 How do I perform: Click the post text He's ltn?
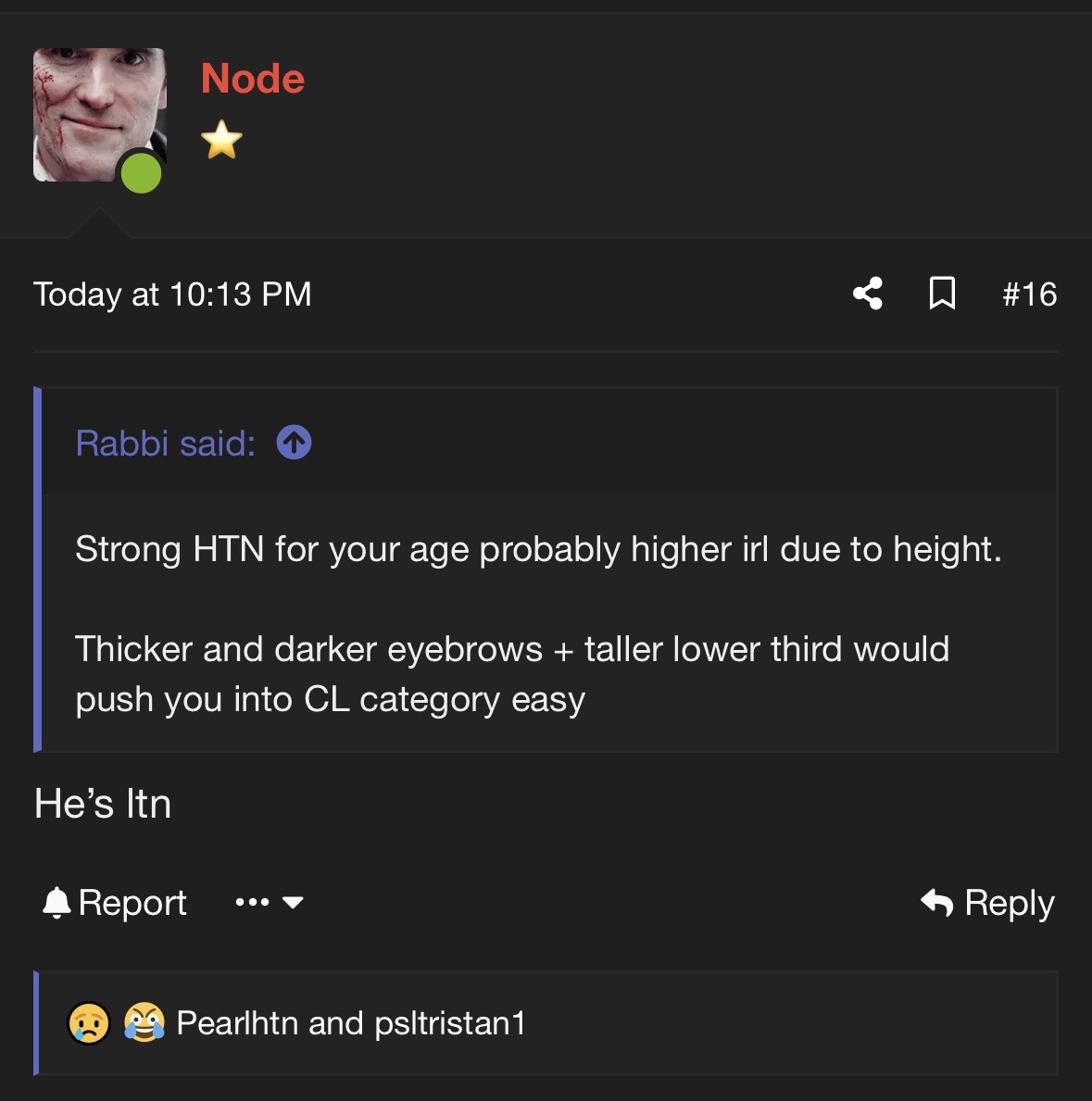103,804
